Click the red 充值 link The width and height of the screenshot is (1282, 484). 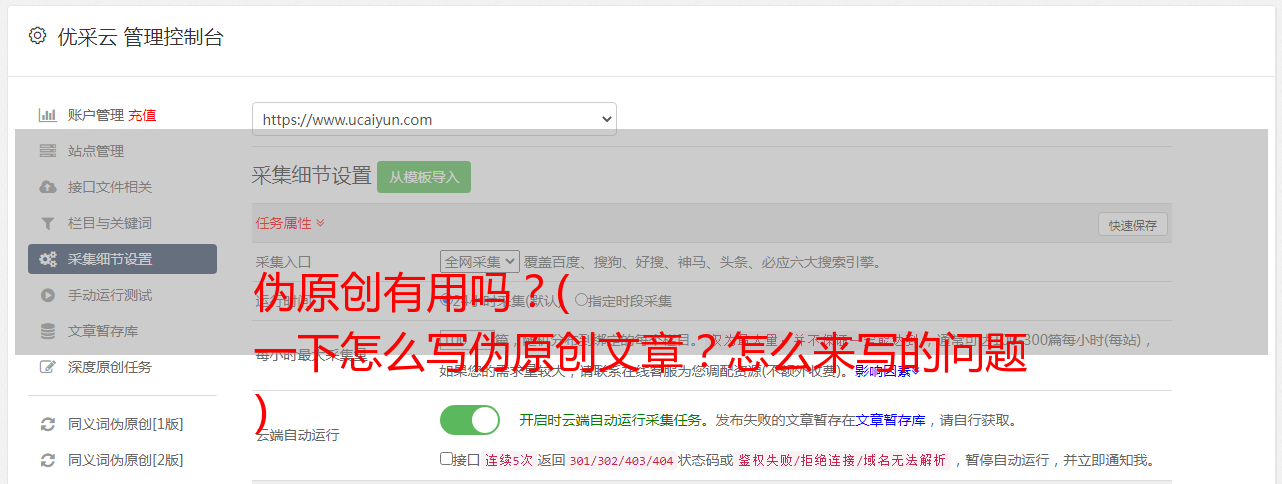(x=142, y=115)
